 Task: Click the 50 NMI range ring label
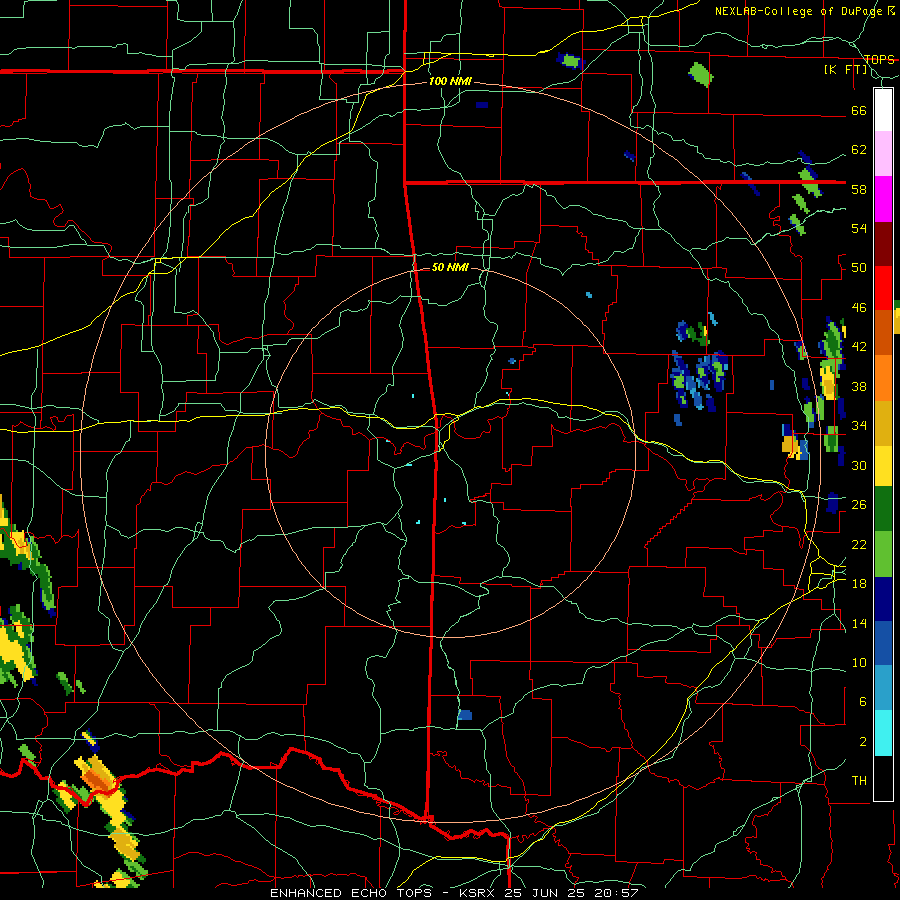pyautogui.click(x=450, y=267)
